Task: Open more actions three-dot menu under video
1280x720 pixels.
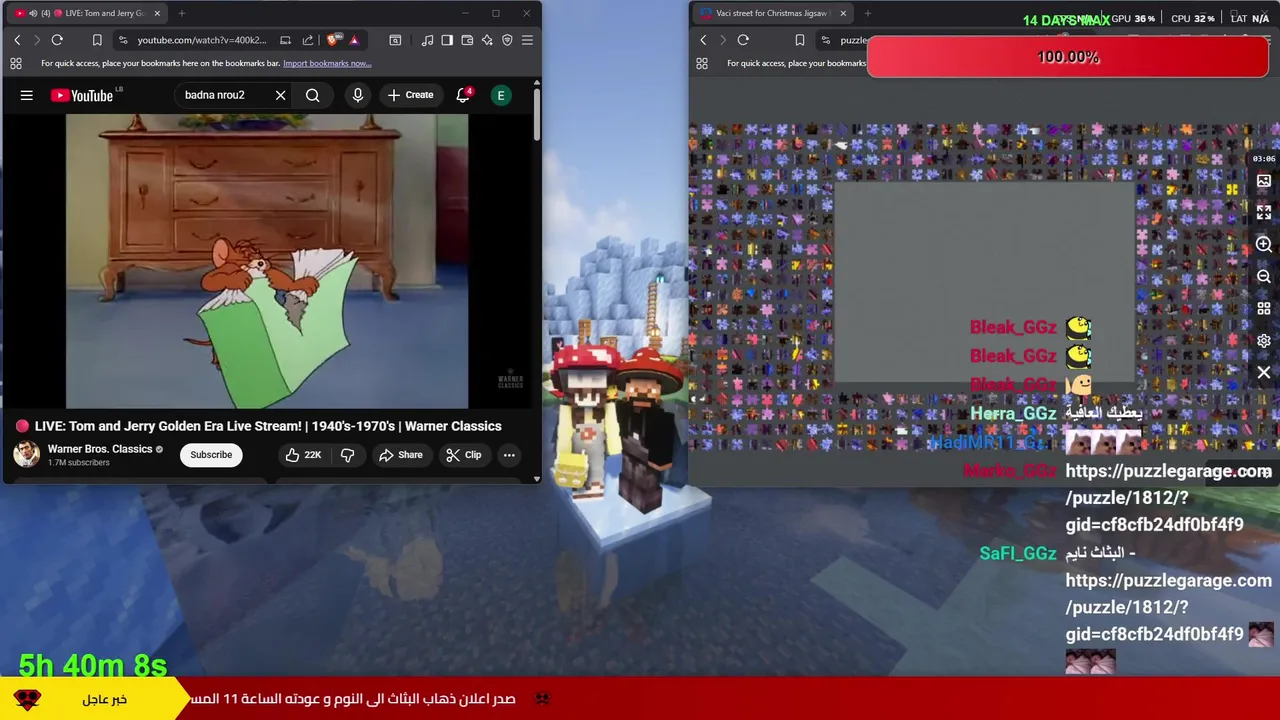Action: tap(509, 455)
